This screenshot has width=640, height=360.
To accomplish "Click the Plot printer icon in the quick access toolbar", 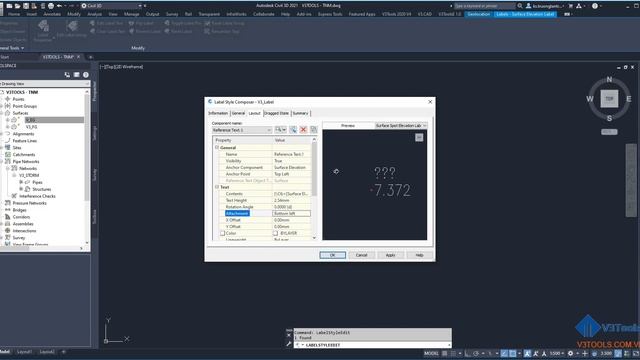I will point(51,6).
